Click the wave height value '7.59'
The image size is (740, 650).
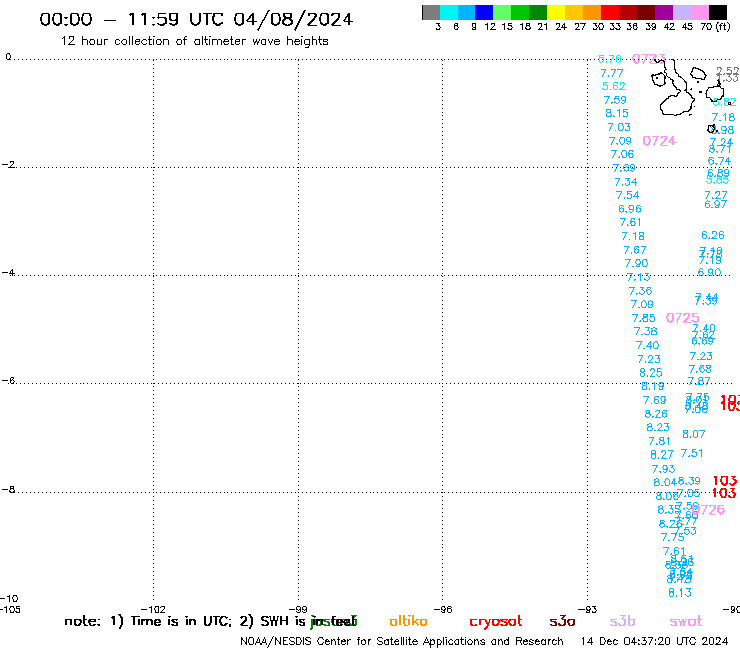615,100
